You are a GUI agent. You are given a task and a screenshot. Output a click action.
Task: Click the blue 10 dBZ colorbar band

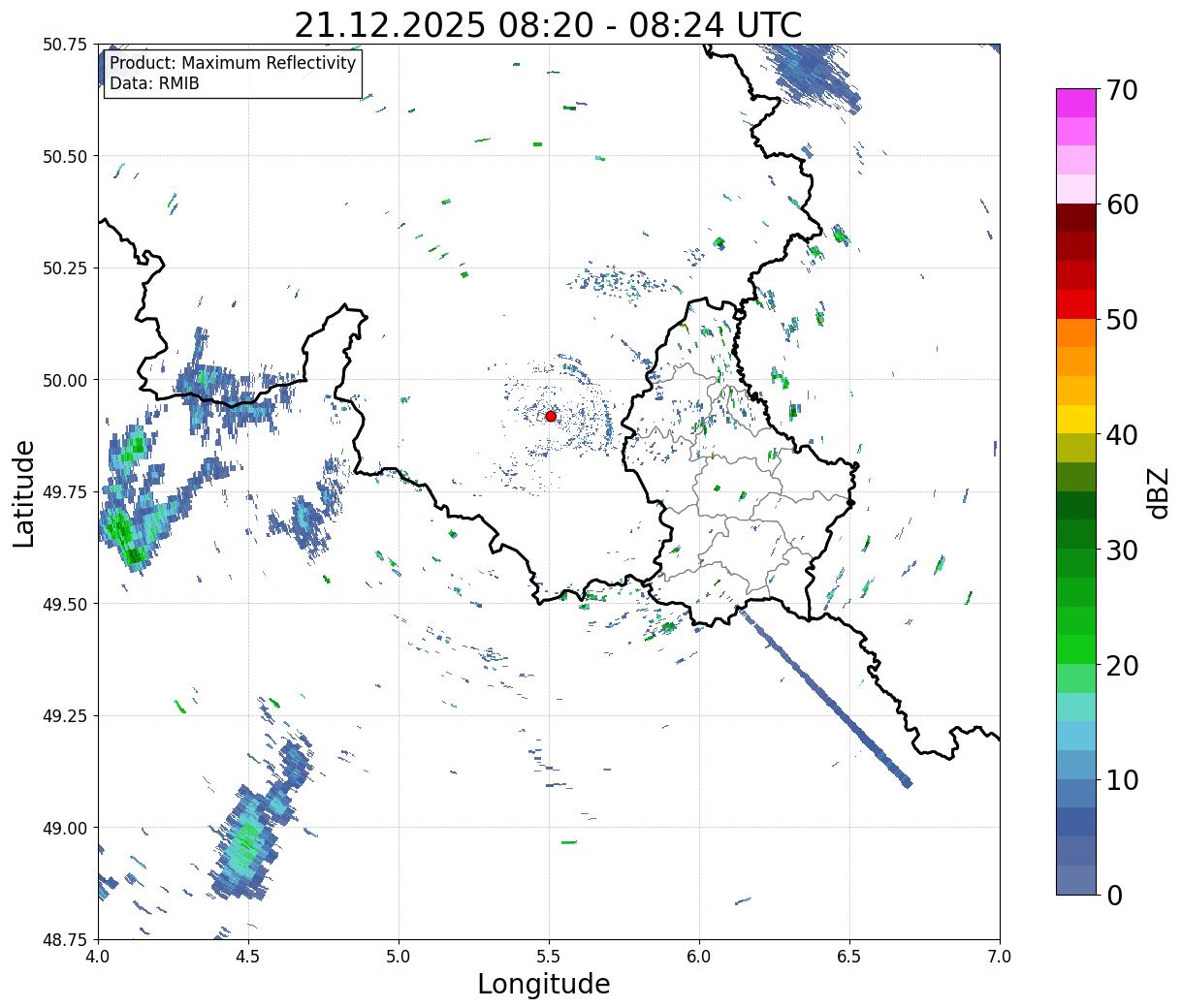(1076, 793)
